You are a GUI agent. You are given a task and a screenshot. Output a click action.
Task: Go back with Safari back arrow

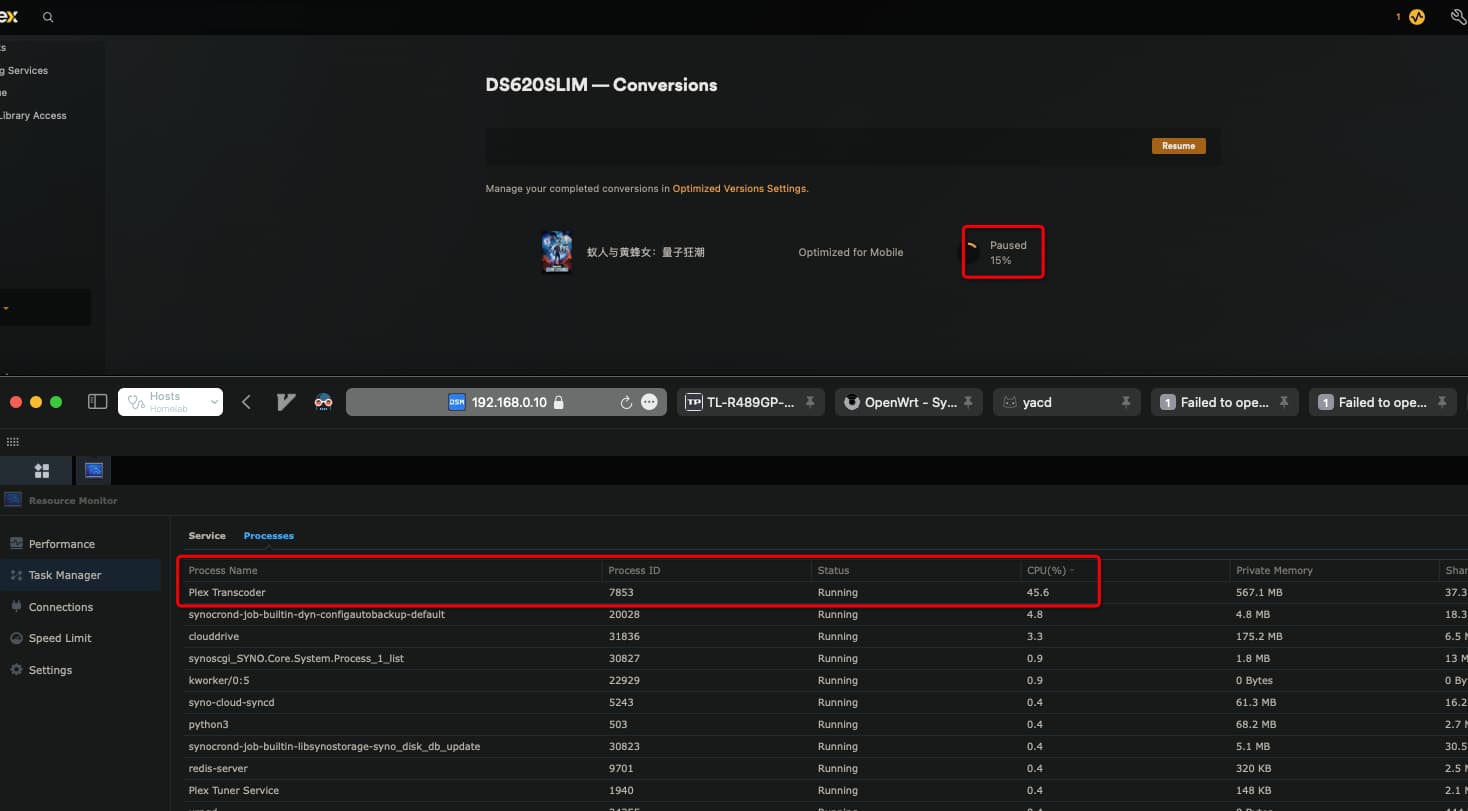(246, 402)
